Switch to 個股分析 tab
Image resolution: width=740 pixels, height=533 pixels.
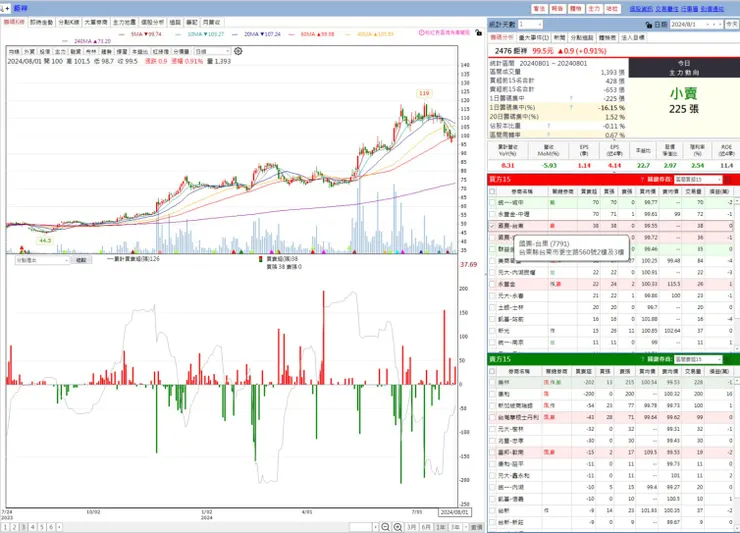[152, 22]
